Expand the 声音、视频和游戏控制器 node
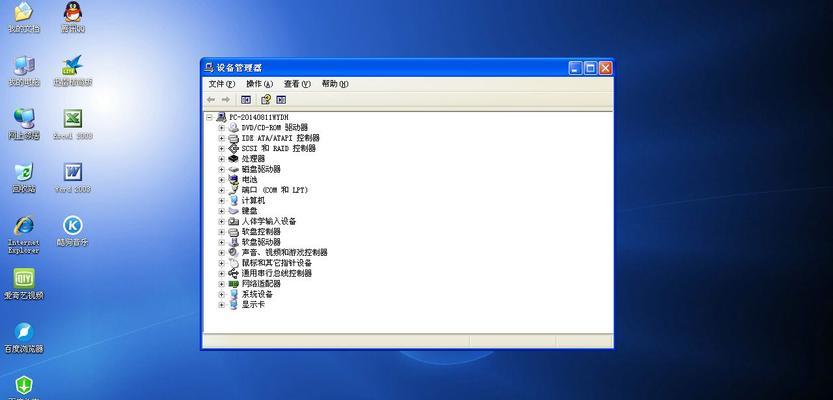The height and width of the screenshot is (400, 833). point(222,252)
